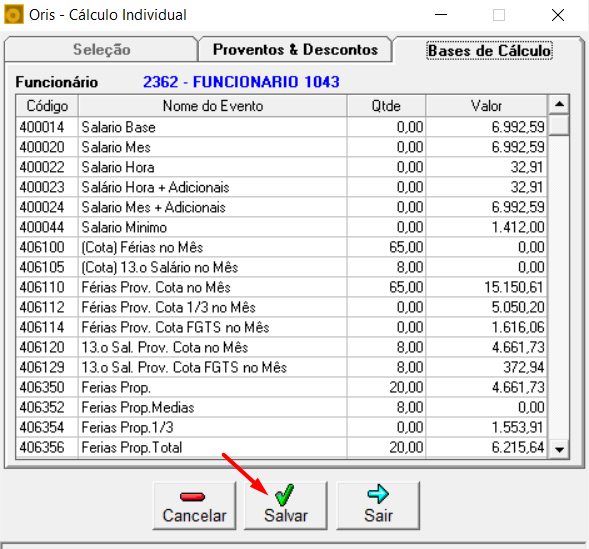
Task: Click the value 5.050,20 cell
Action: tap(486, 307)
